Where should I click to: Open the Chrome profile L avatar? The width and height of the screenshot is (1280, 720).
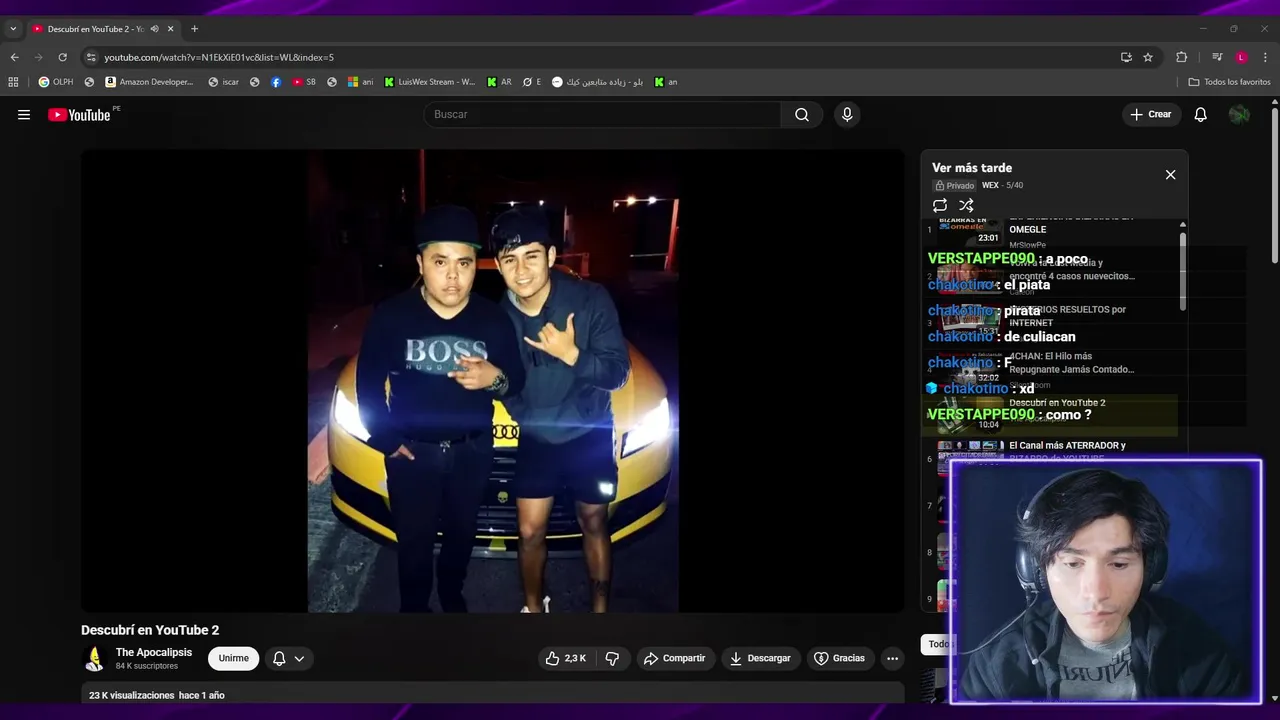point(1241,57)
